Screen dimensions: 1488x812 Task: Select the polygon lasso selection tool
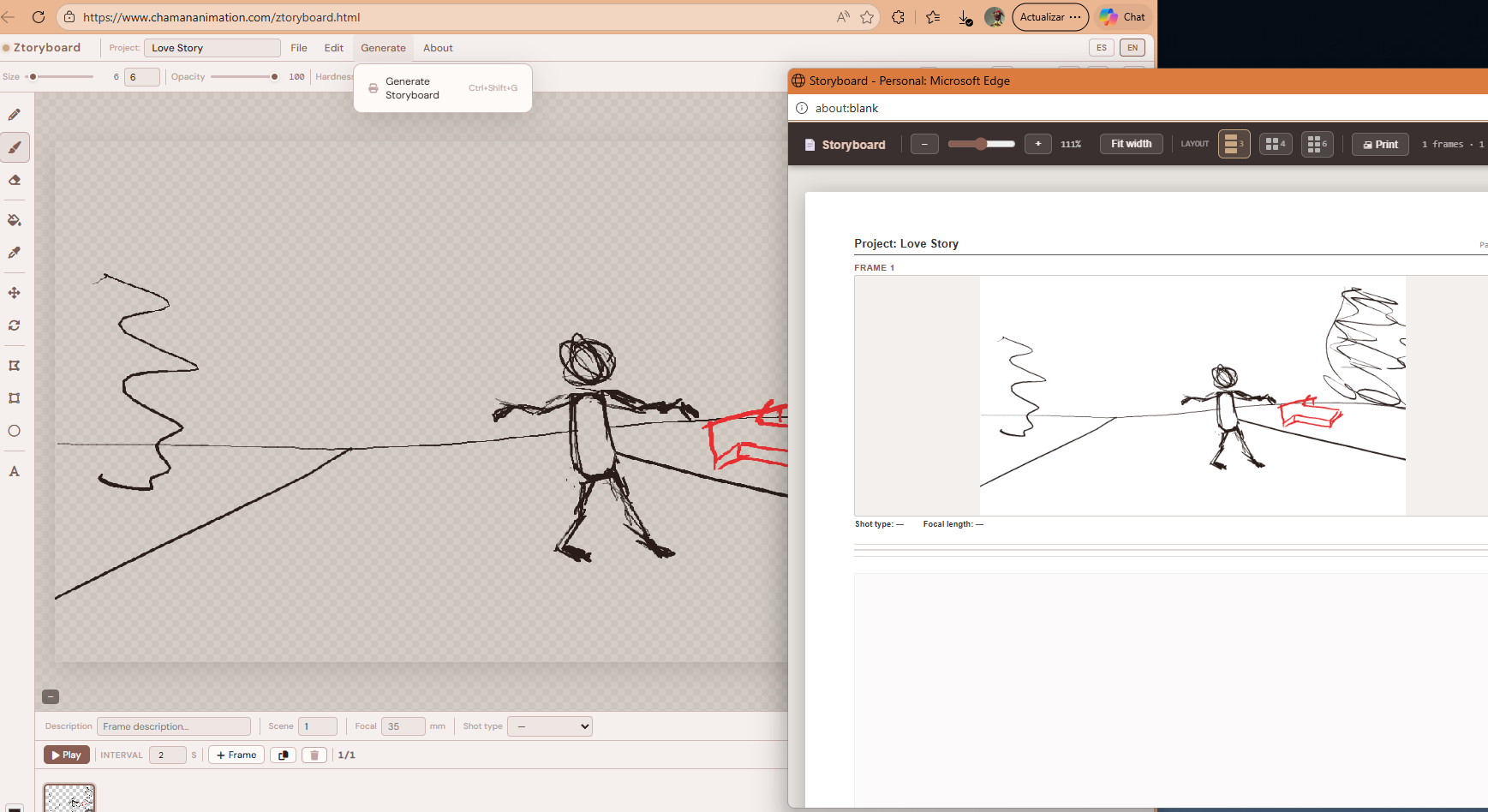click(x=15, y=366)
